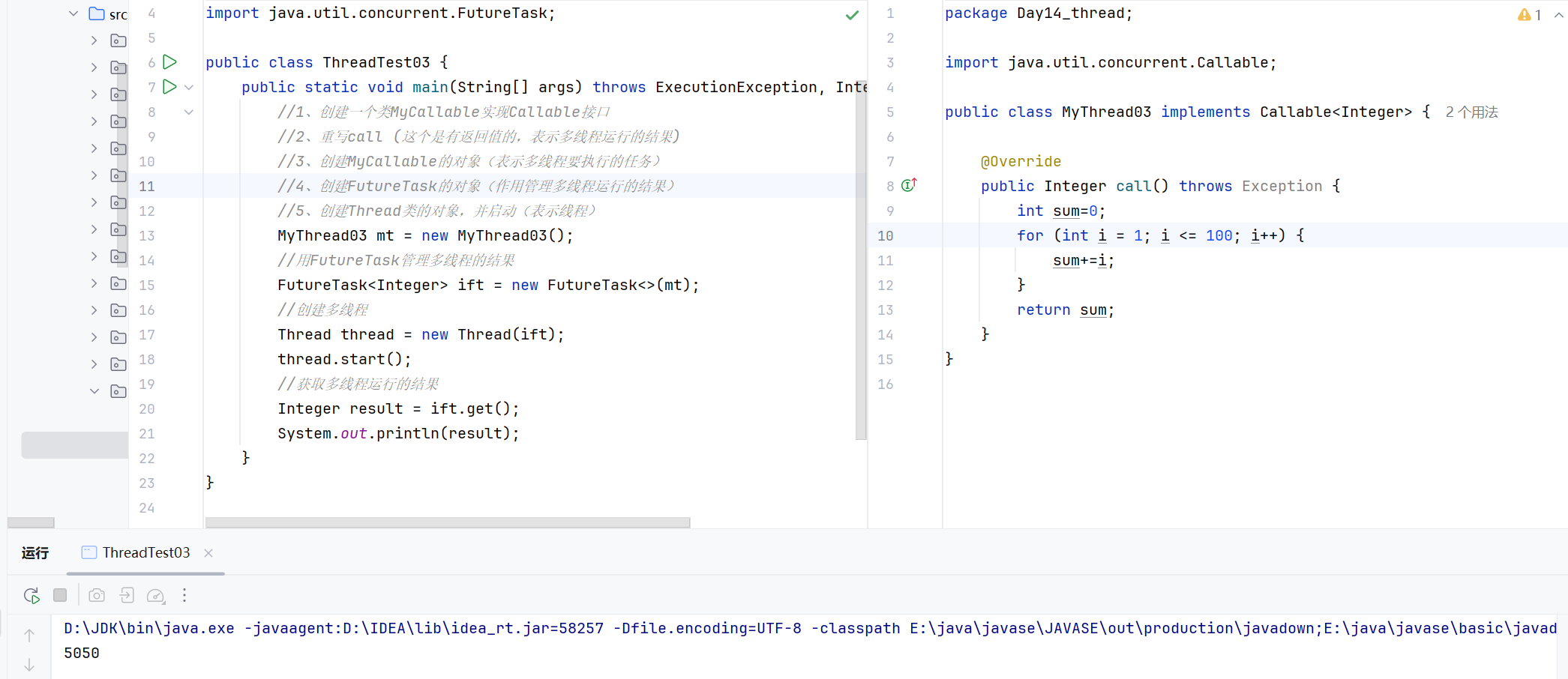Click the 'System.out.println(result);' line
Screen dimensions: 1568x679
click(398, 433)
